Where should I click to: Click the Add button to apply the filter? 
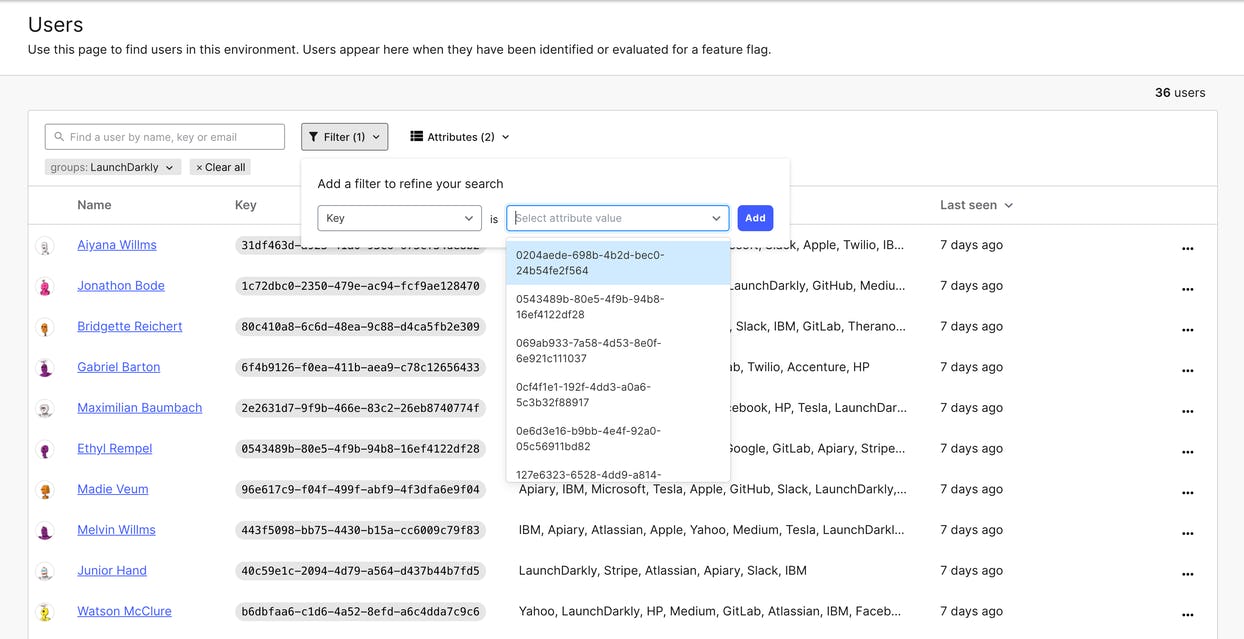coord(755,217)
